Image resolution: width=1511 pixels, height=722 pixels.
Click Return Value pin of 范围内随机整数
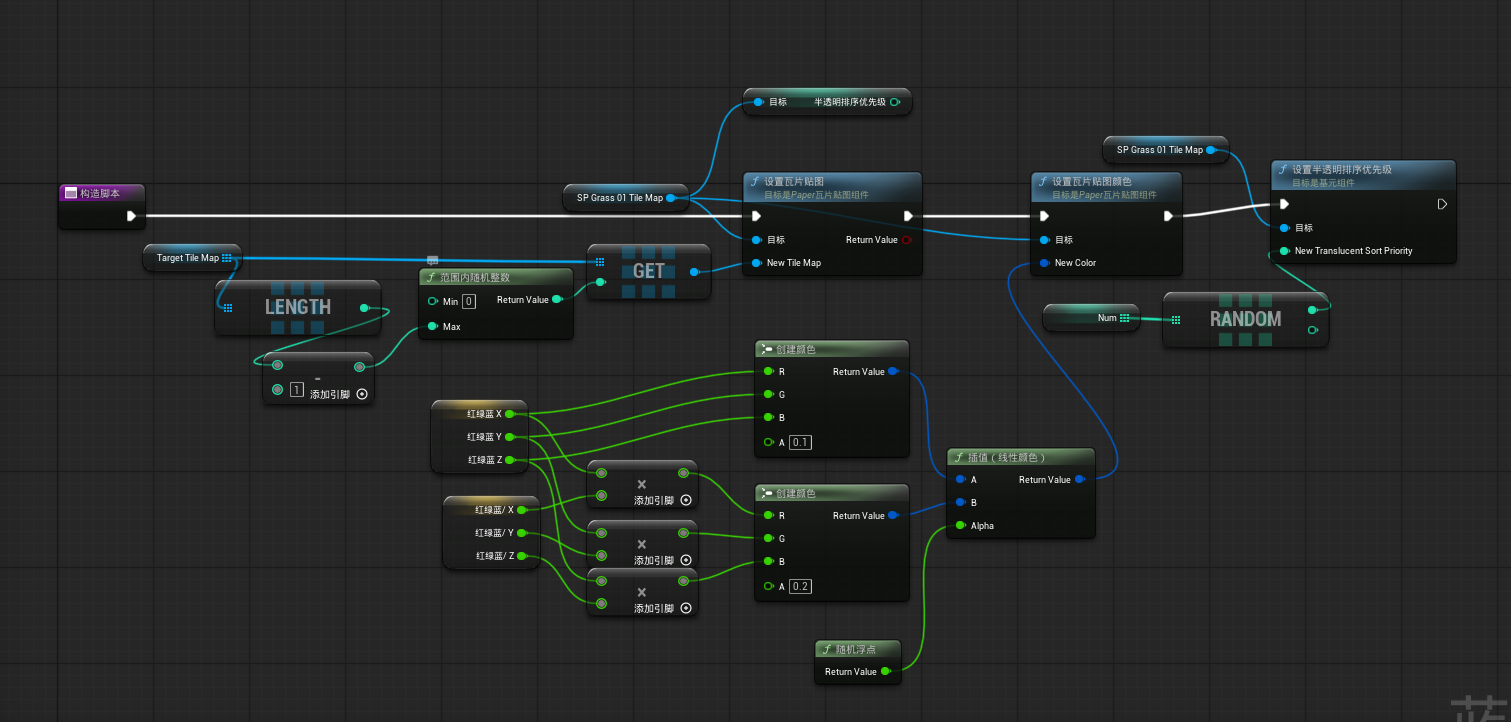pos(557,299)
